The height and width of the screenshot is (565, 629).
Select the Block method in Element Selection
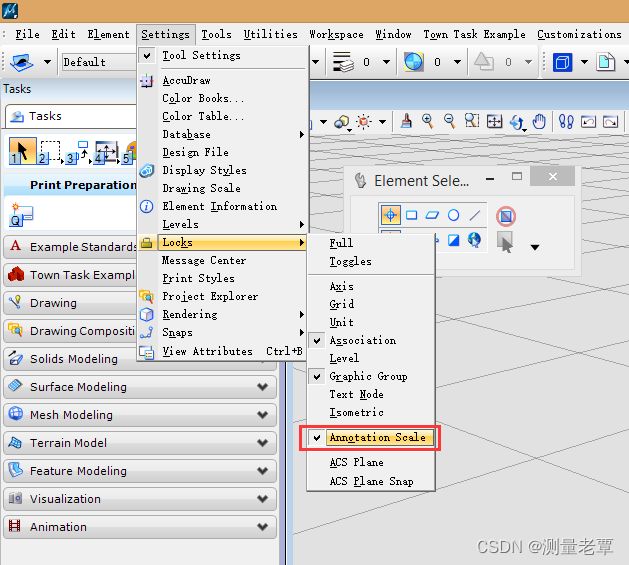(412, 215)
